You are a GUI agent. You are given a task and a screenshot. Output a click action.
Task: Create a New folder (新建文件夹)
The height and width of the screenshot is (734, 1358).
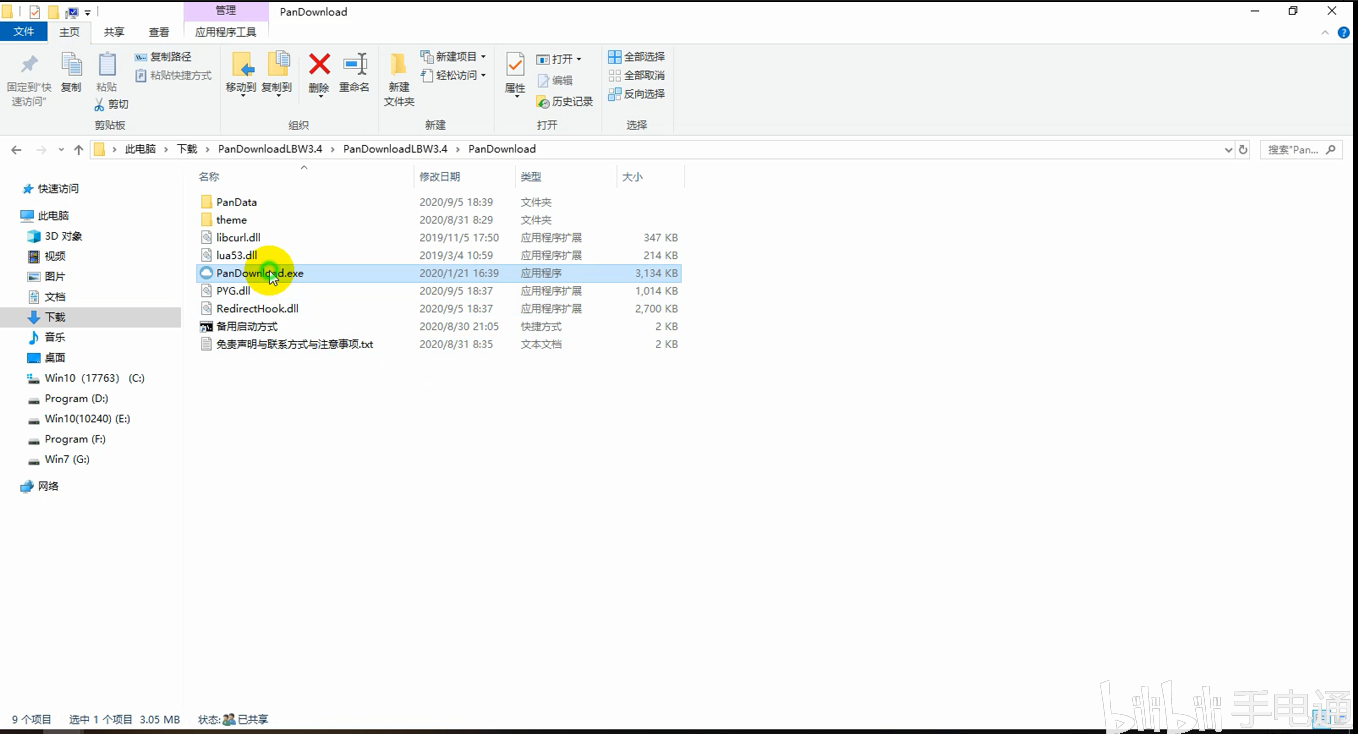coord(399,80)
